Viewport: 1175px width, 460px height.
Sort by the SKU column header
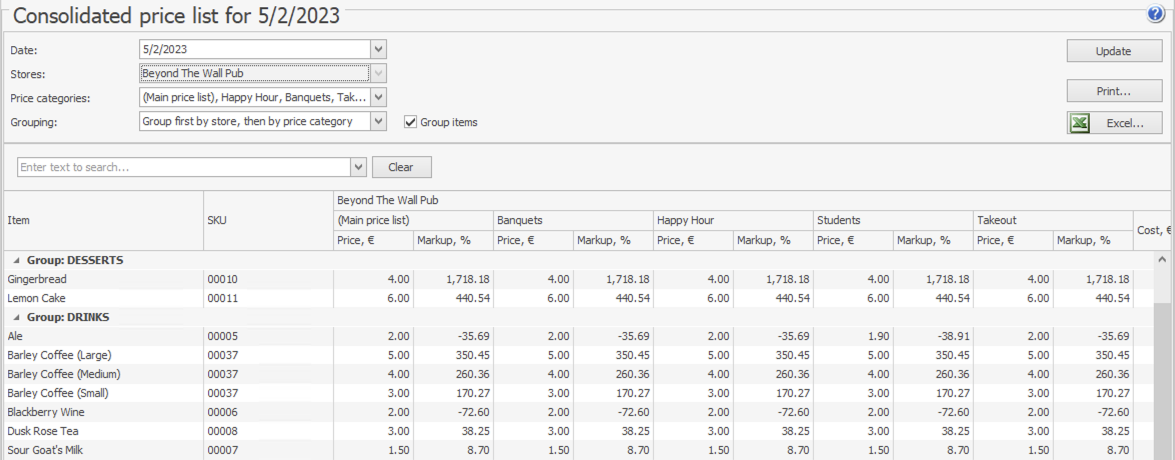coord(268,220)
